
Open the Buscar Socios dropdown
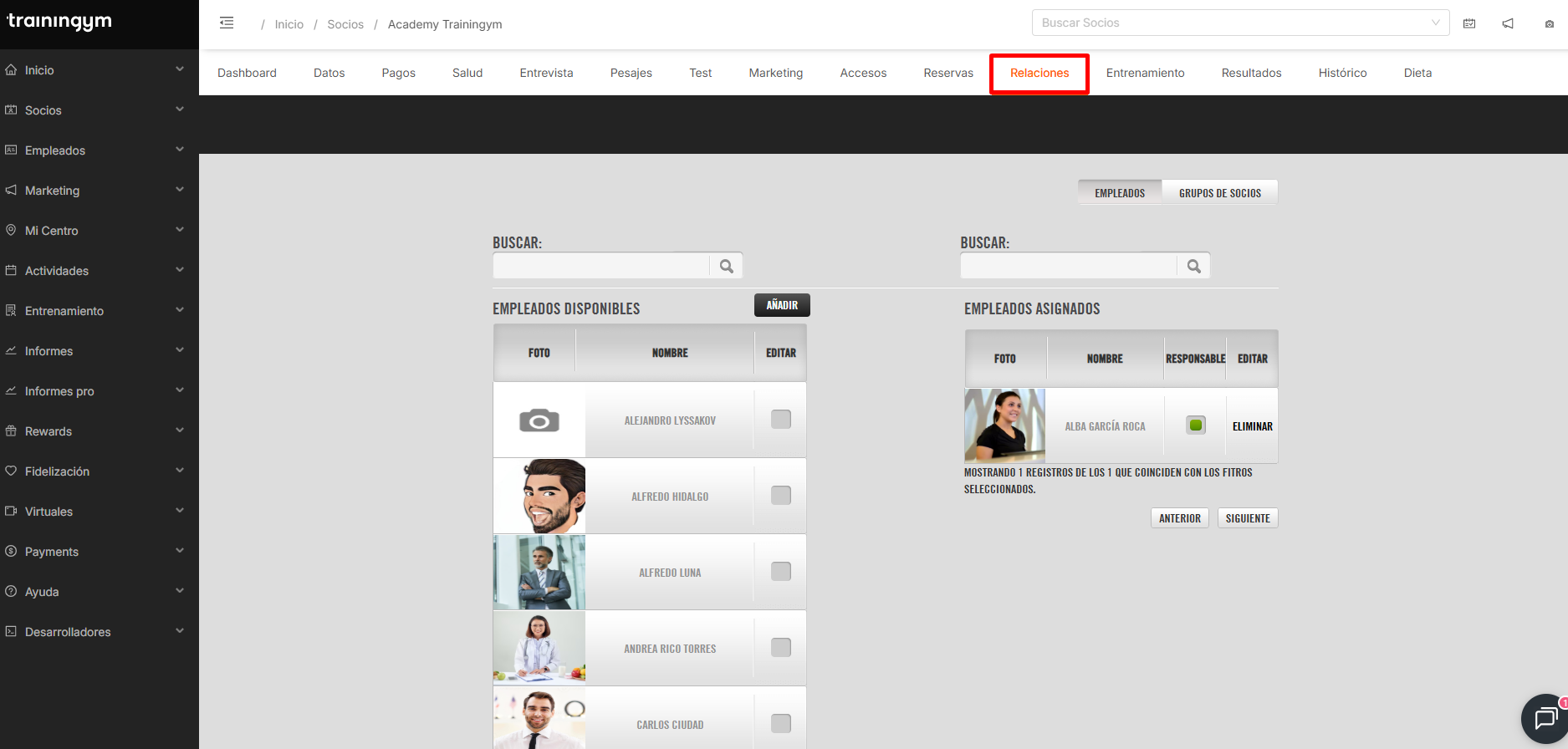pos(1240,23)
